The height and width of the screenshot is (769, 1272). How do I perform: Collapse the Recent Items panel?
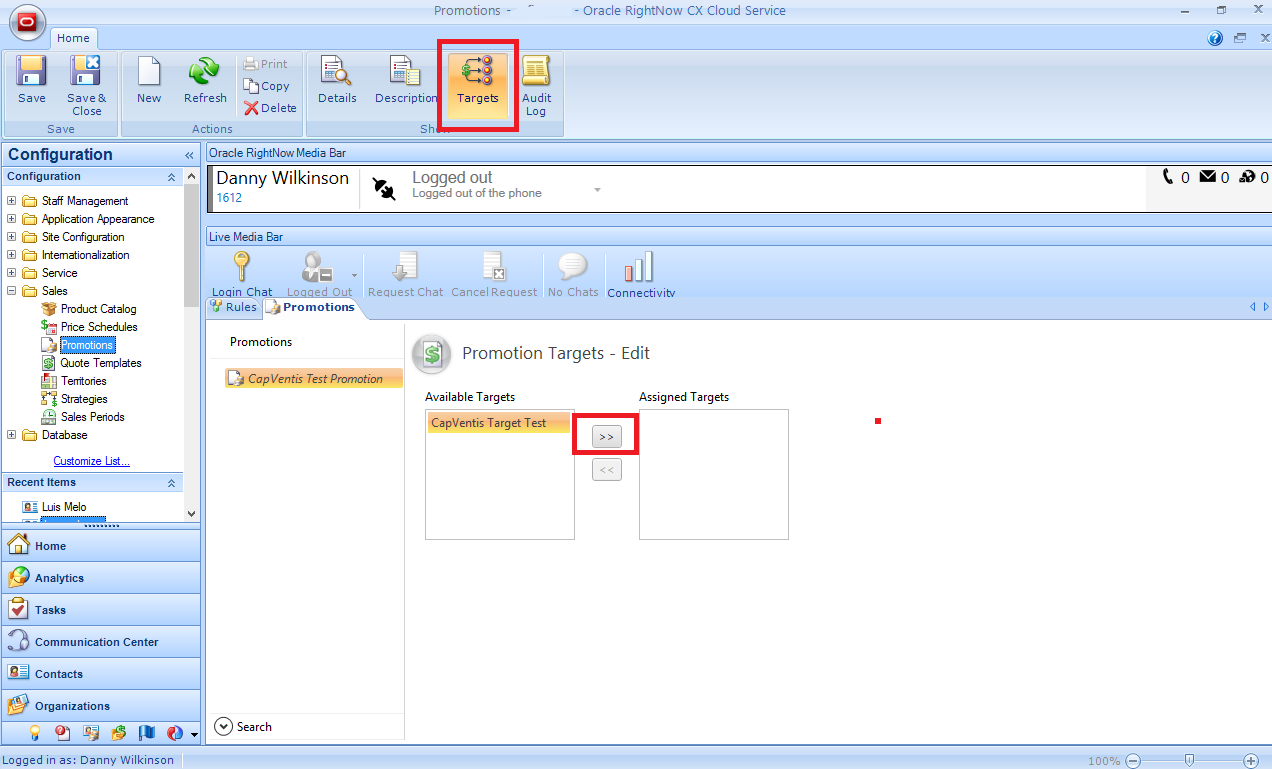click(x=171, y=483)
